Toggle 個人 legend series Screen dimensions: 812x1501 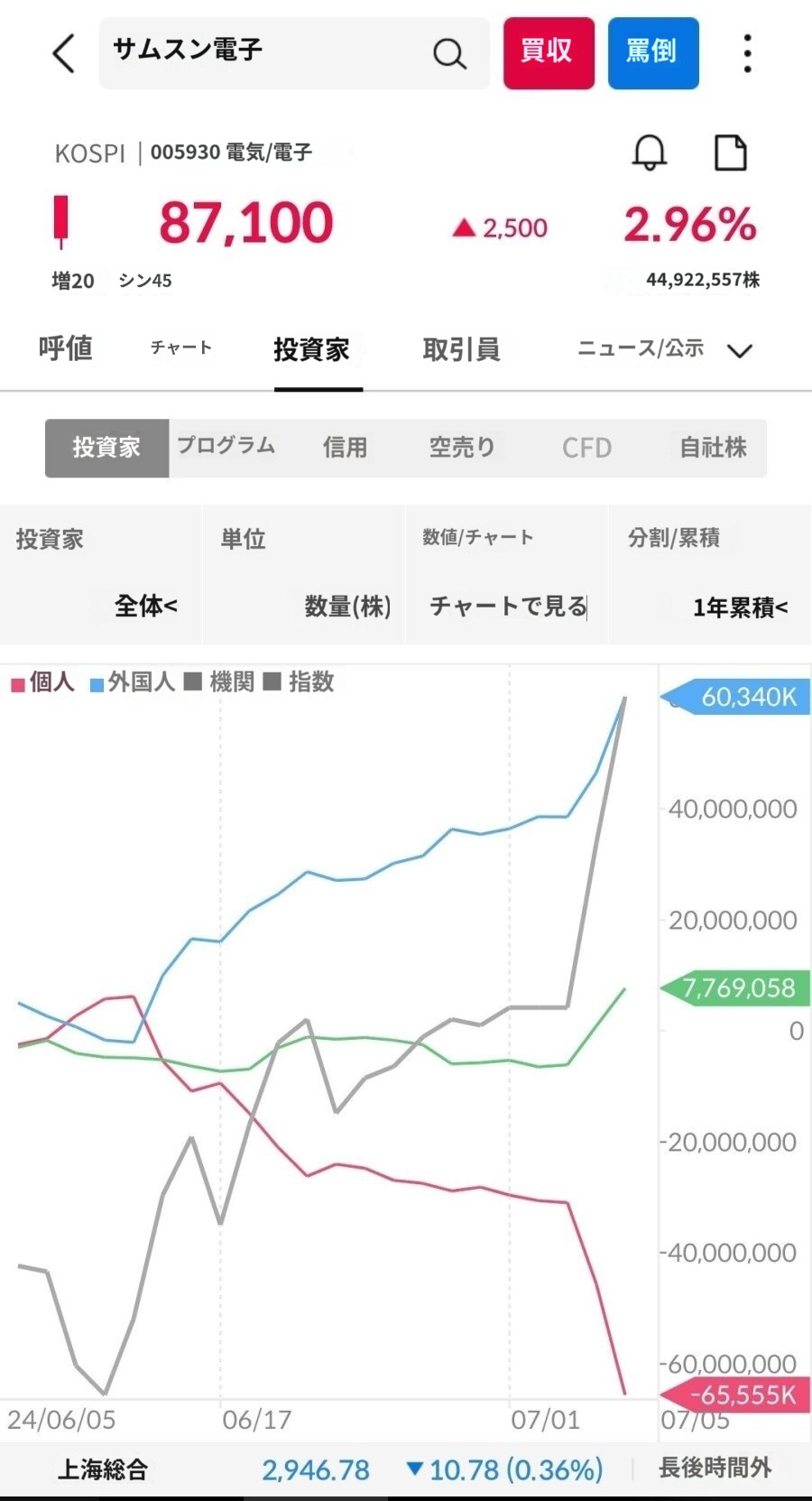[42, 682]
